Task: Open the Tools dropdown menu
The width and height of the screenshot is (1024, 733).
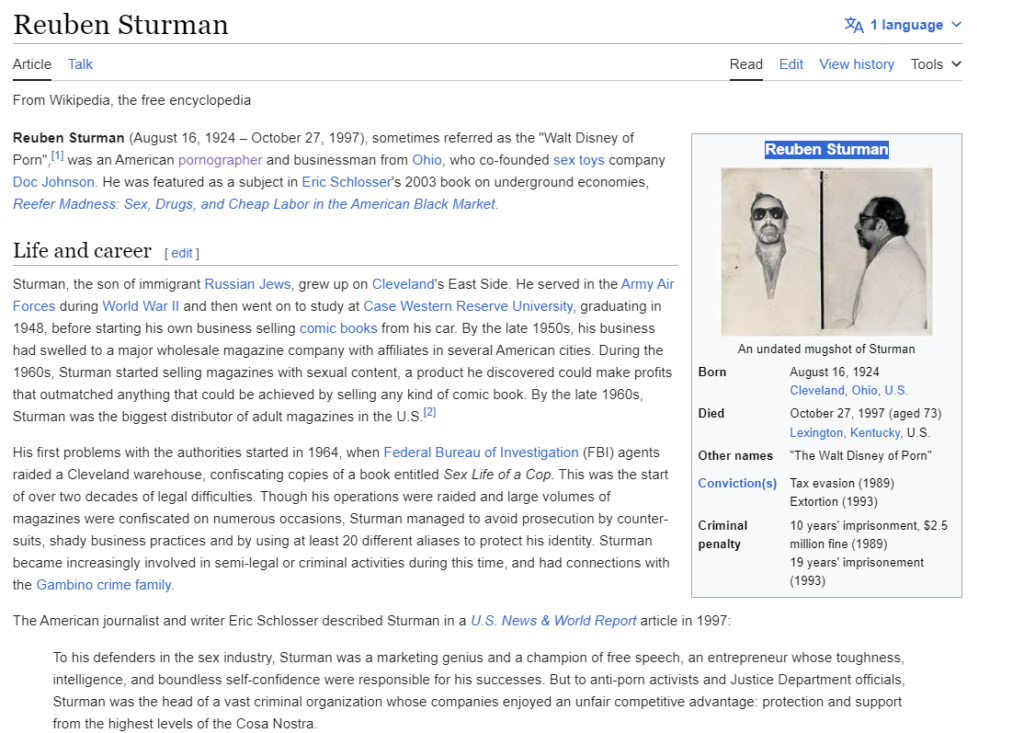Action: [x=935, y=64]
